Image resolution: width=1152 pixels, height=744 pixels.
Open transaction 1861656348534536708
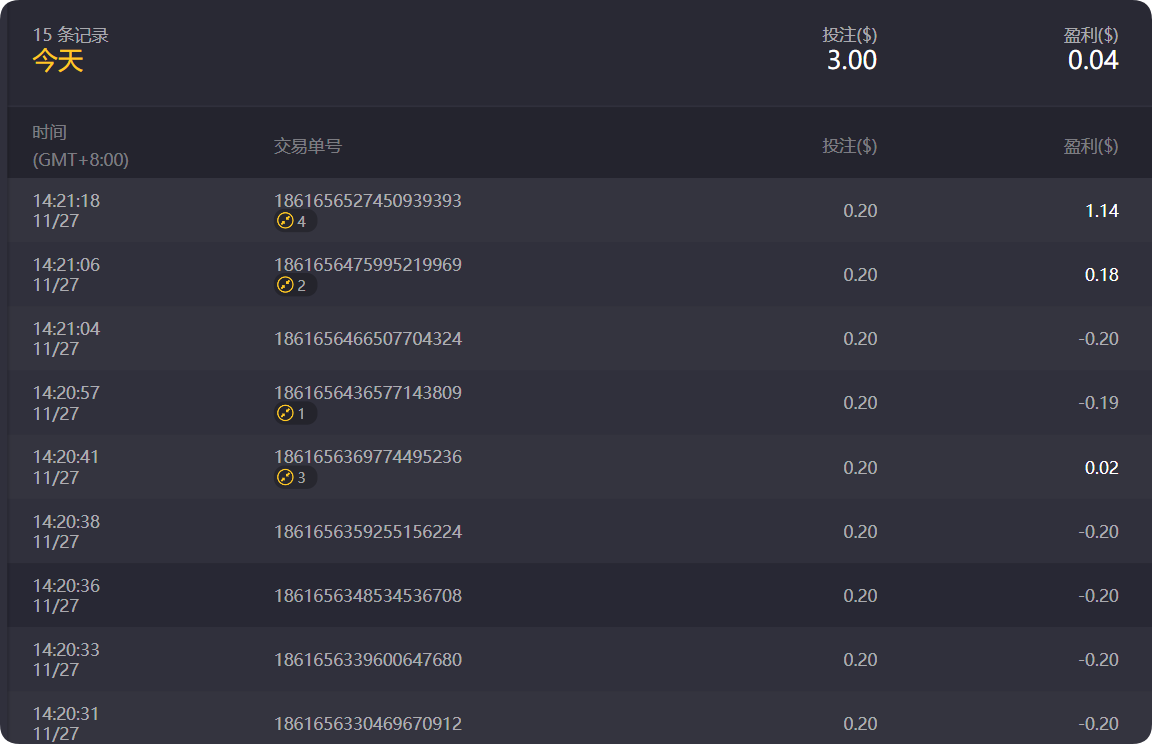click(368, 596)
